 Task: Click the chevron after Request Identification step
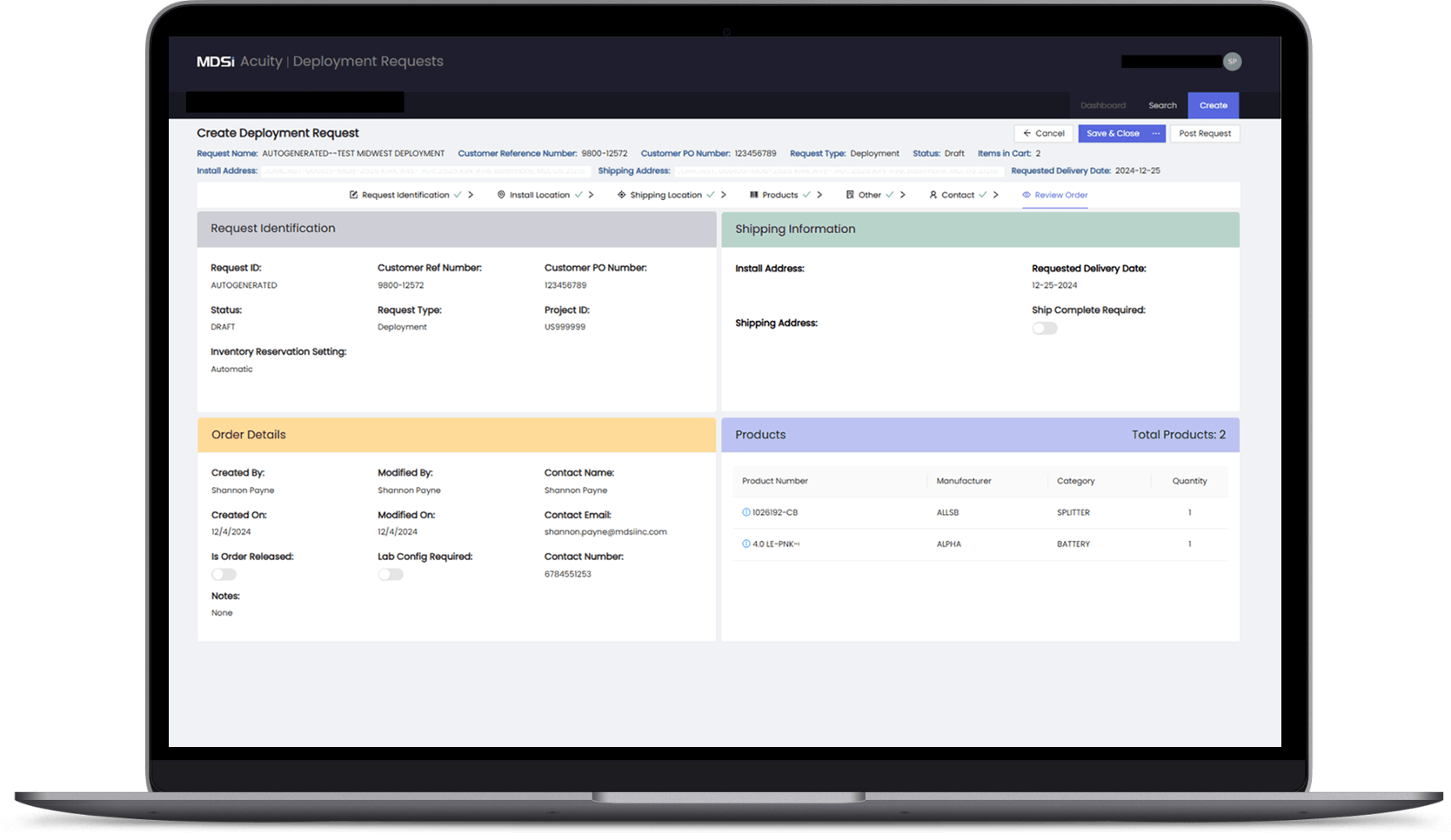471,195
